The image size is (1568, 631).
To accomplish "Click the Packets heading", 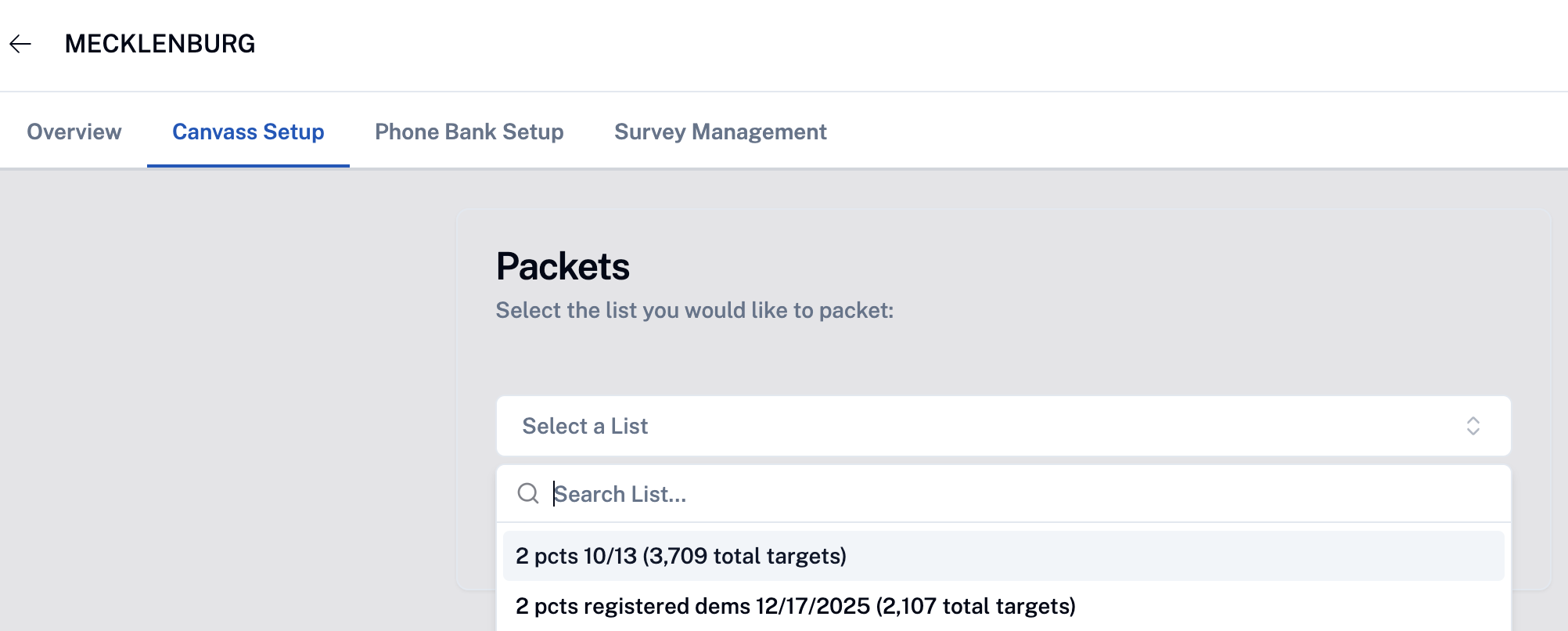I will 563,266.
